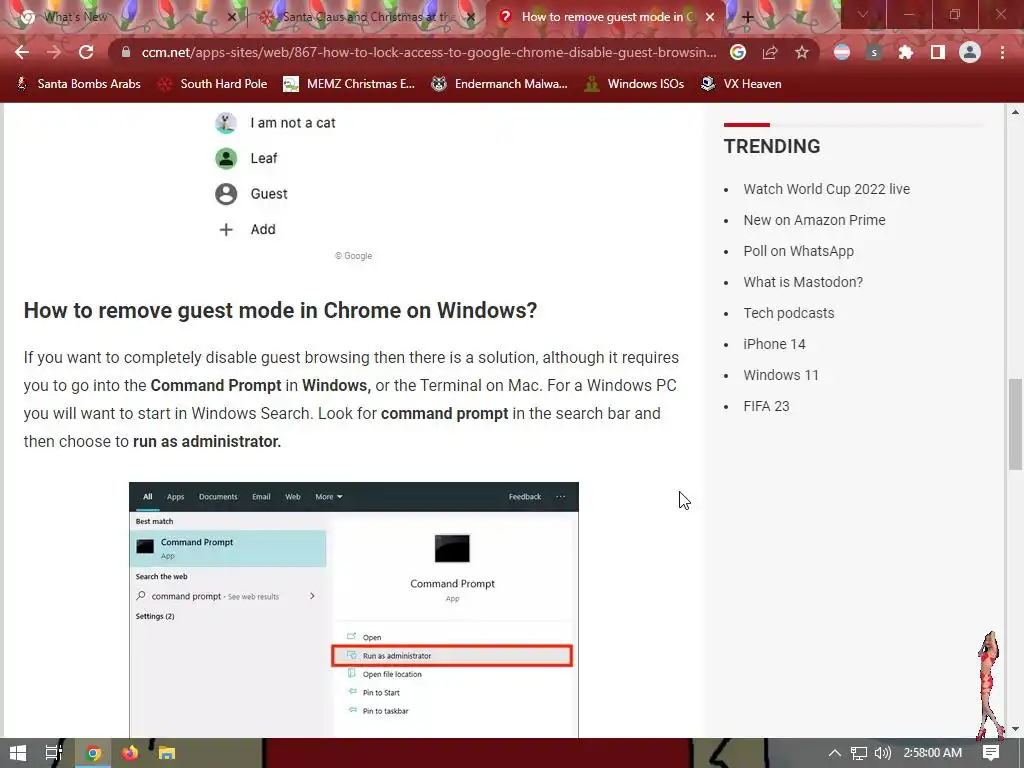The width and height of the screenshot is (1024, 768).
Task: Open Task View on the taskbar
Action: click(54, 753)
